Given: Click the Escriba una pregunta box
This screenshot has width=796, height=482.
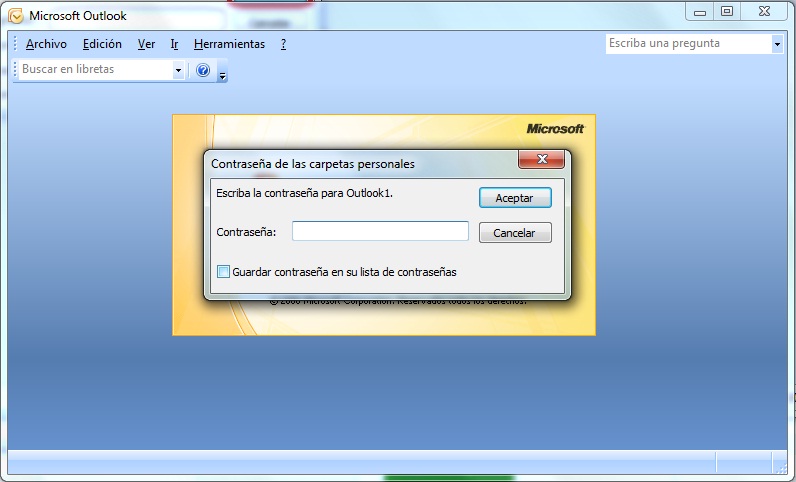Looking at the screenshot, I should pos(689,44).
